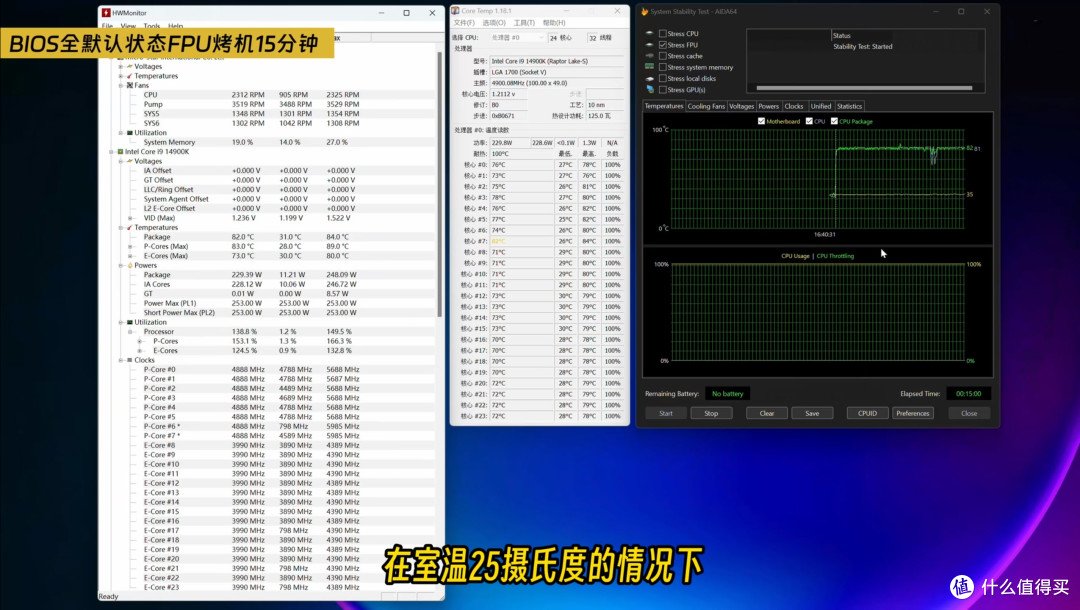The height and width of the screenshot is (610, 1080).
Task: Open the 工具(T) menu in Core Temp
Action: click(523, 23)
